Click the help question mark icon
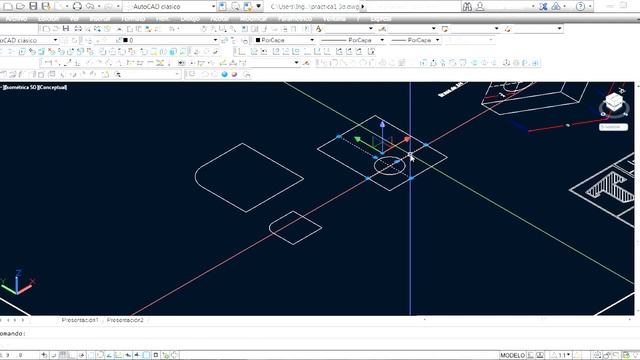The width and height of the screenshot is (640, 360). pyautogui.click(x=580, y=6)
